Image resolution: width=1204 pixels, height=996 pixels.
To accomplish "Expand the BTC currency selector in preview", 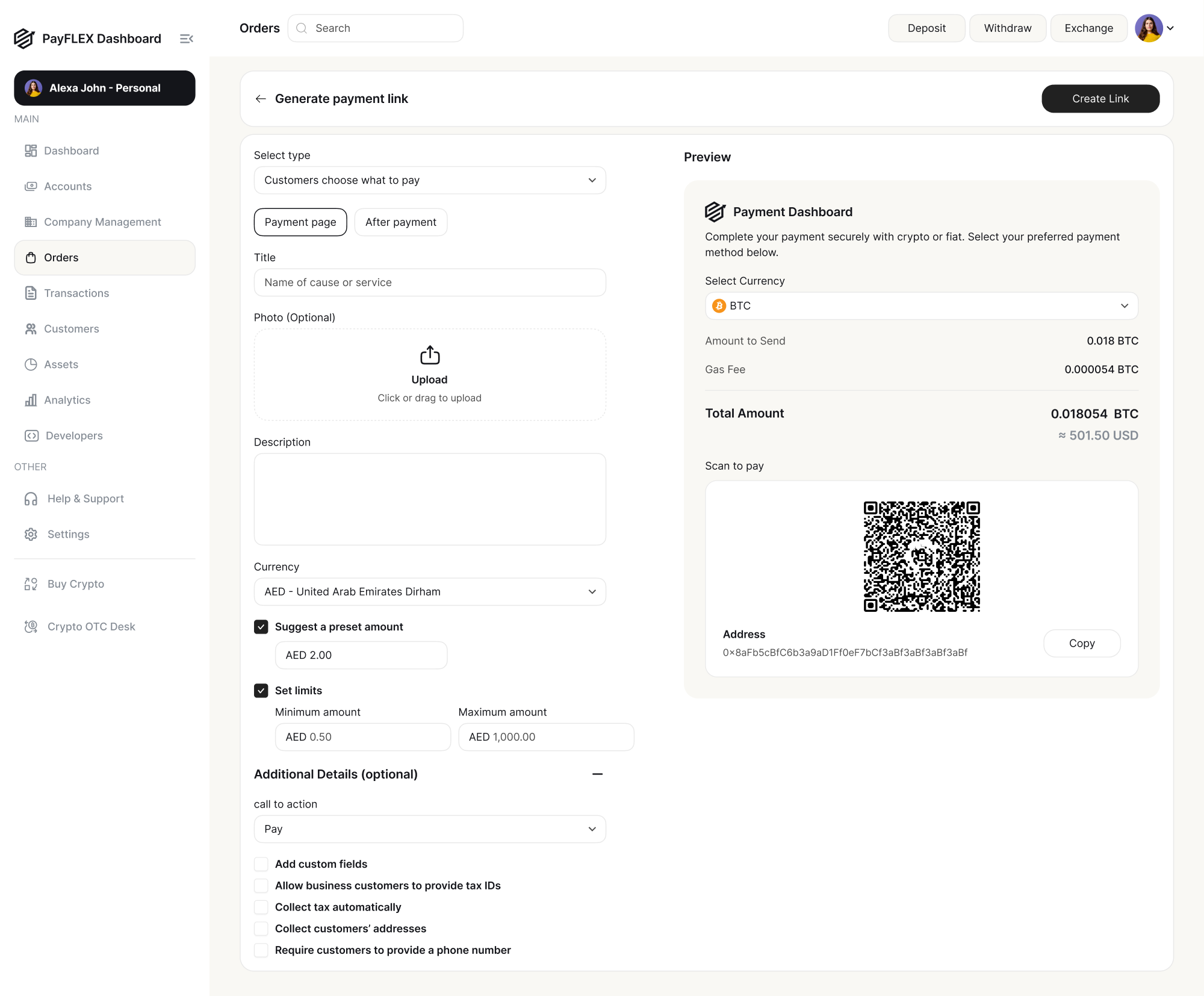I will [x=921, y=306].
